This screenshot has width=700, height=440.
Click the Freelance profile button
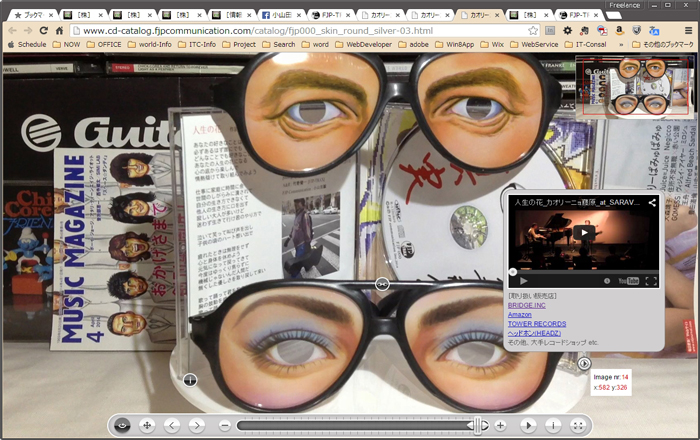pyautogui.click(x=625, y=5)
